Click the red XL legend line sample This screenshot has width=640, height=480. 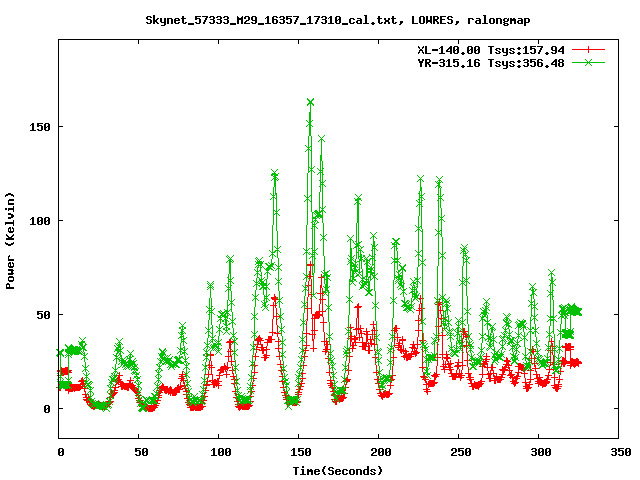pyautogui.click(x=590, y=49)
